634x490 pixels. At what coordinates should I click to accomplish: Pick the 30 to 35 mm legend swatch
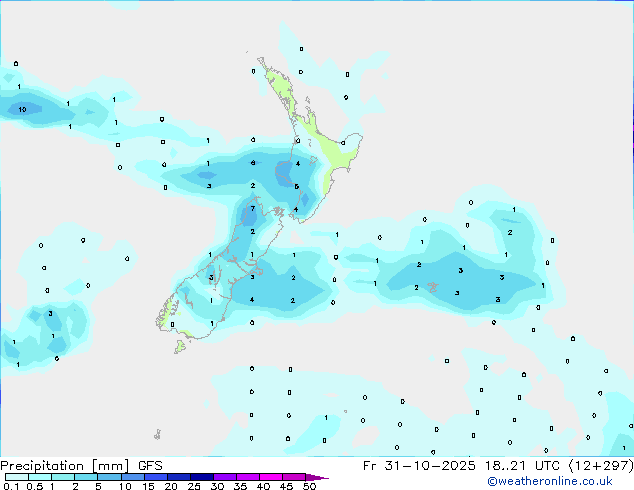[x=225, y=477]
